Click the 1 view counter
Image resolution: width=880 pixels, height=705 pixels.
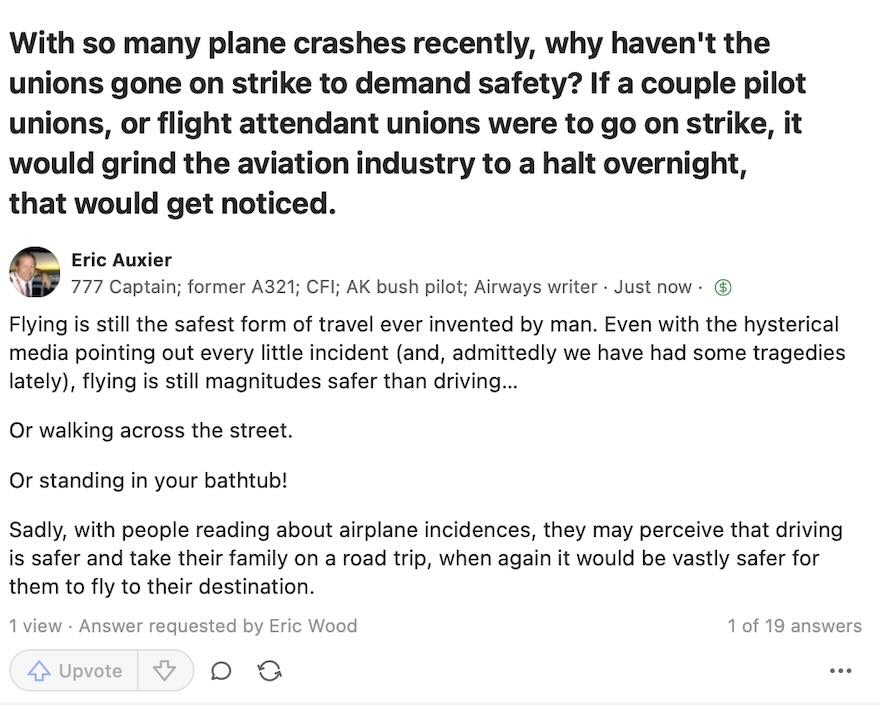pos(35,625)
